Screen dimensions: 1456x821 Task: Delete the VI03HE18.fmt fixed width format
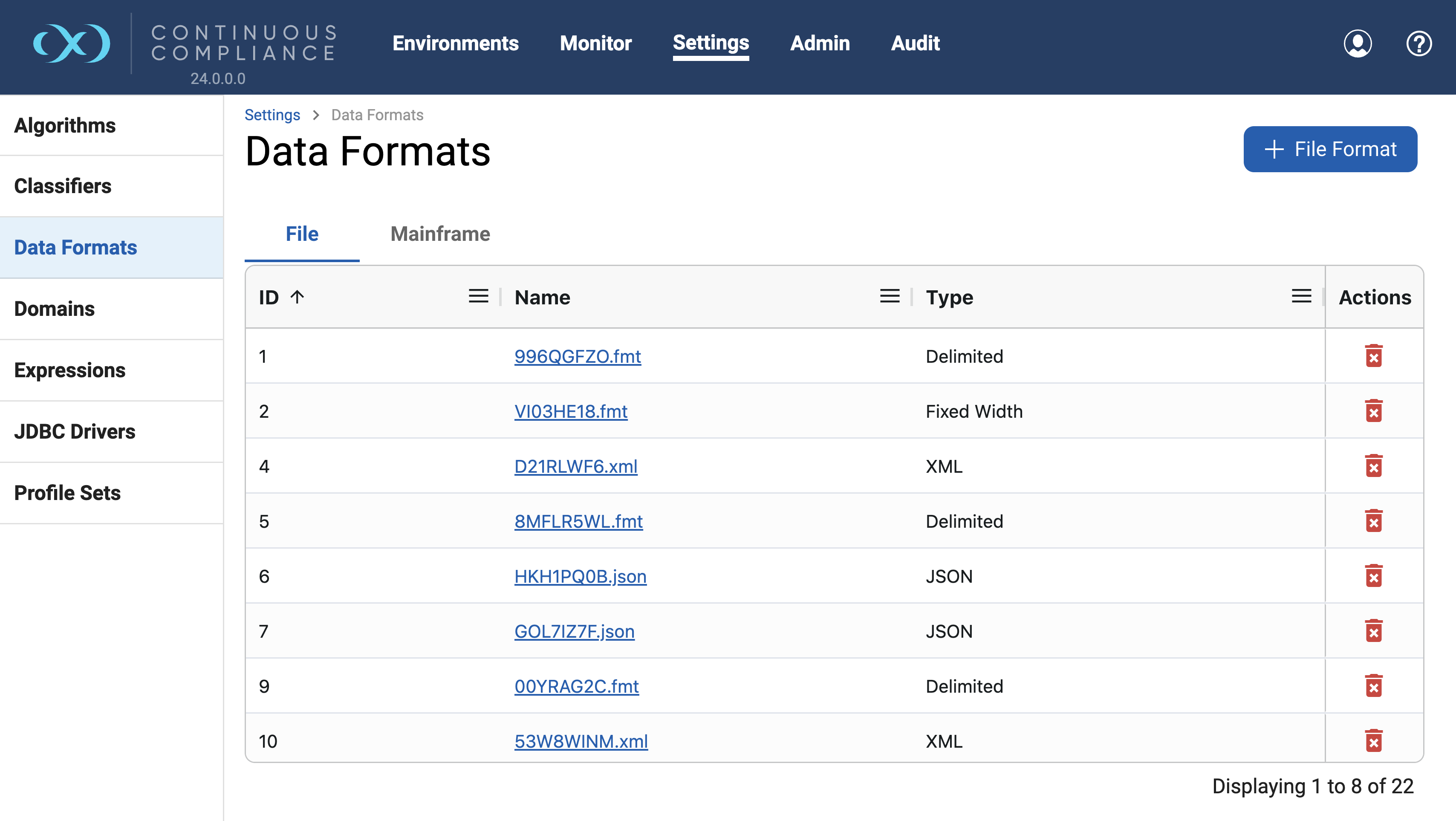pos(1374,411)
